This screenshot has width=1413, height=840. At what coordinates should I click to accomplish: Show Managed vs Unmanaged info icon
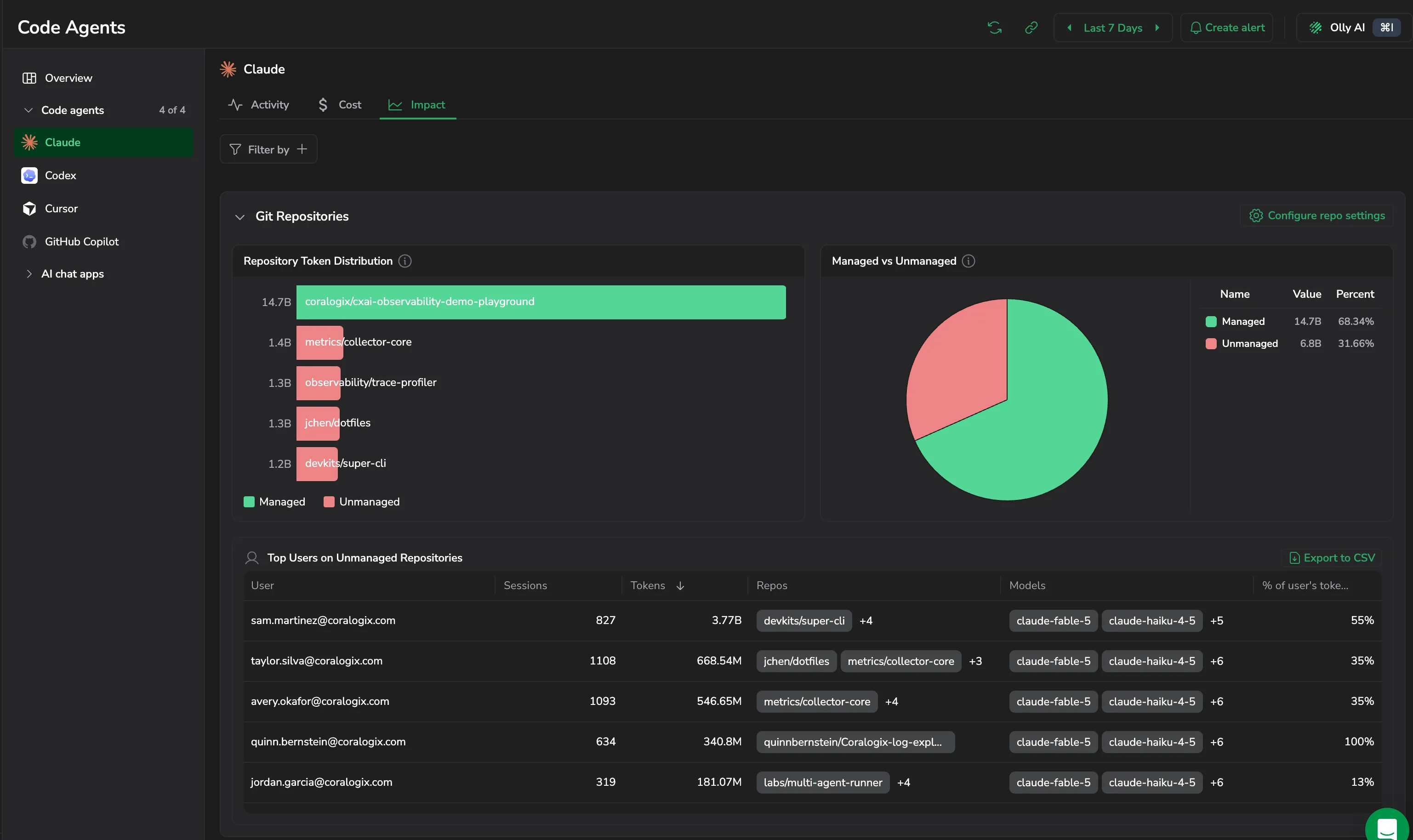coord(969,261)
